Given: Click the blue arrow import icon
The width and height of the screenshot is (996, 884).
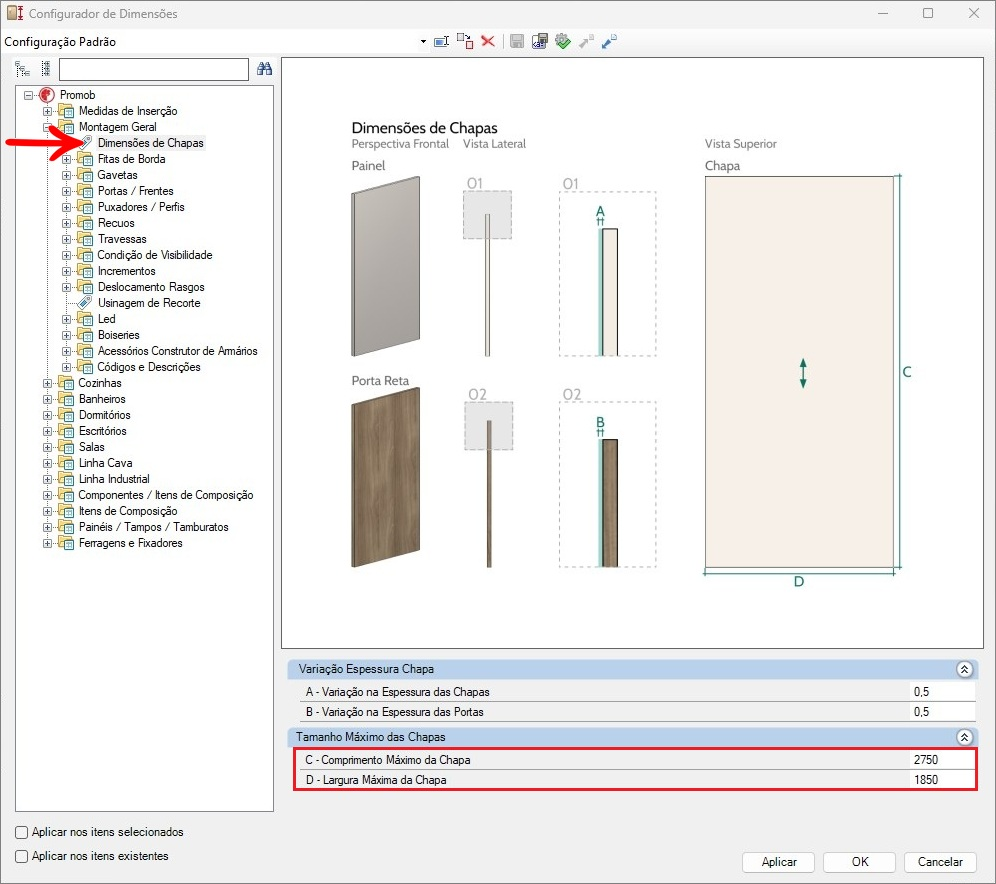Looking at the screenshot, I should [x=609, y=42].
